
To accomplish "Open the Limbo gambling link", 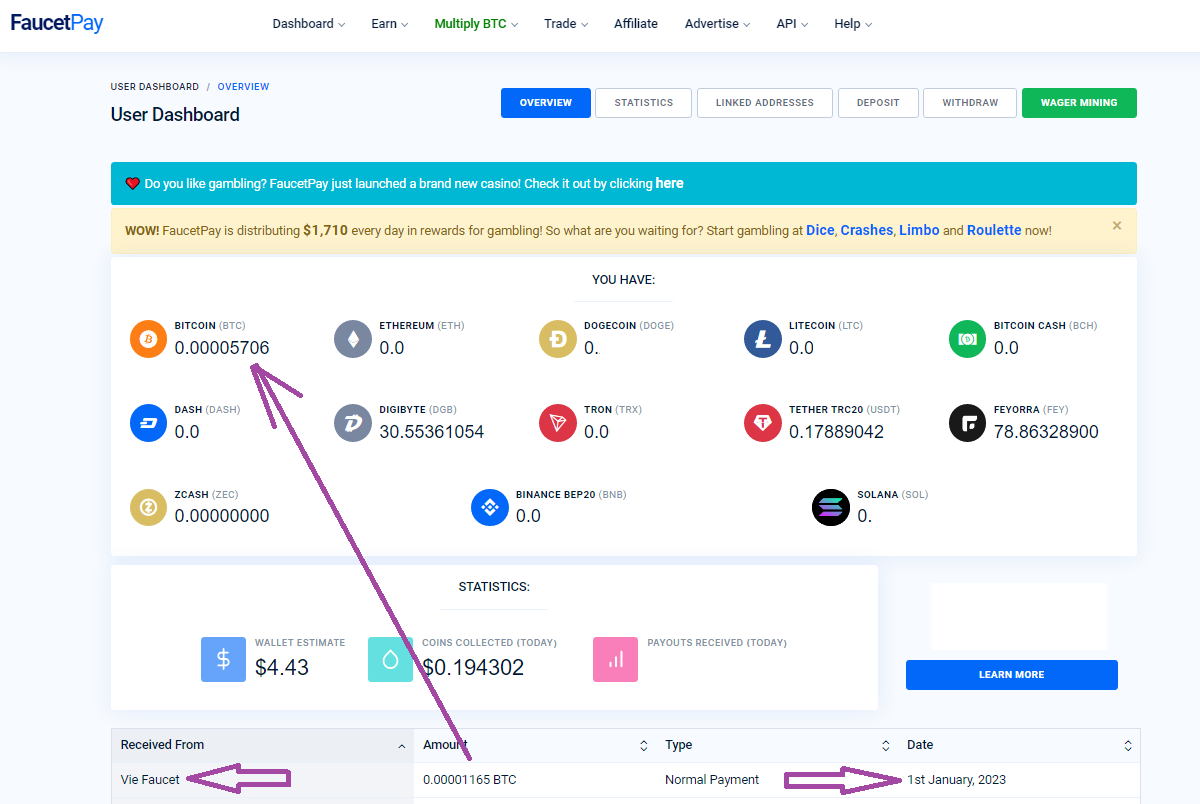I will tap(919, 230).
